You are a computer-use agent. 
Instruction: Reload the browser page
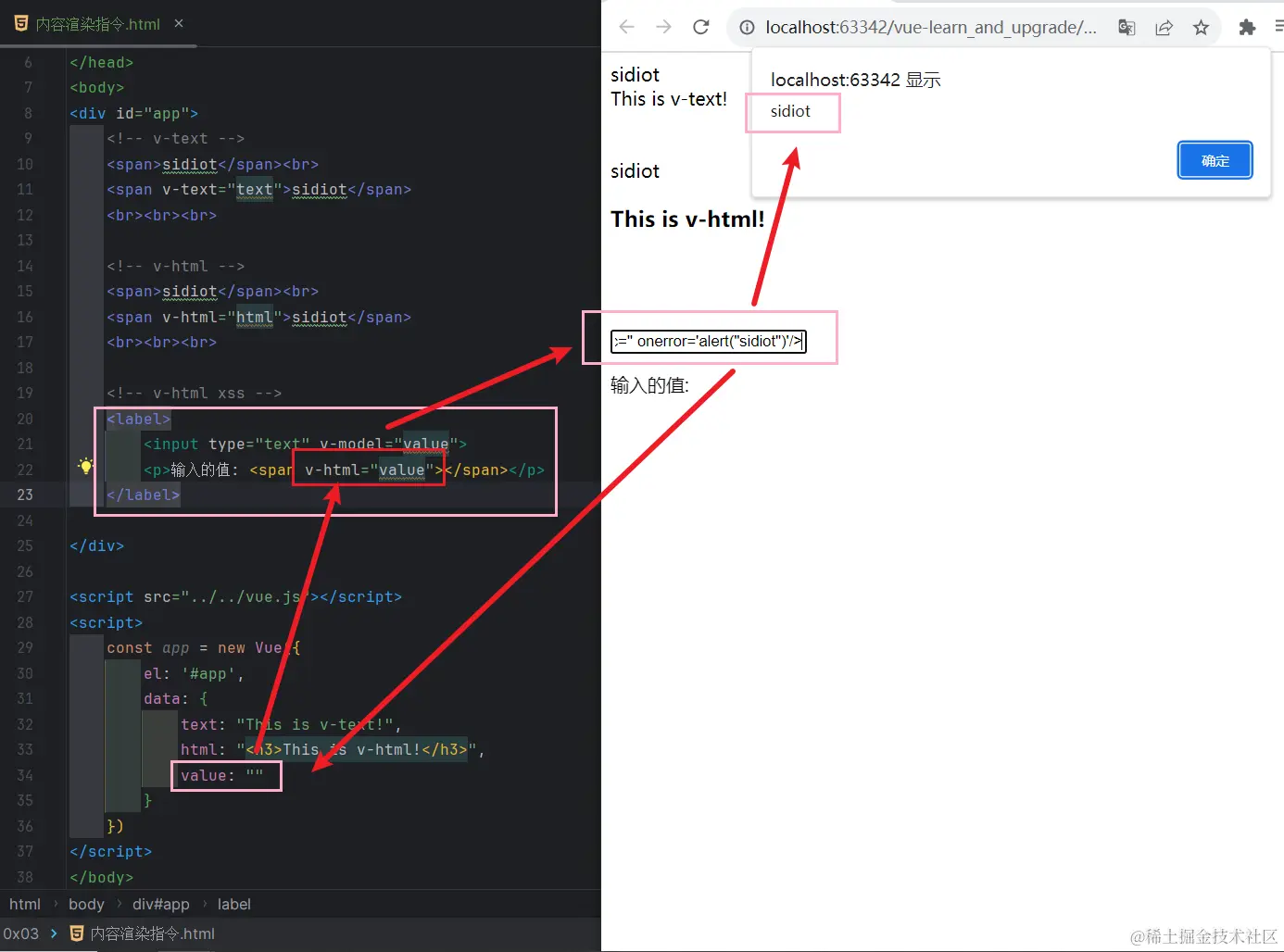701,27
